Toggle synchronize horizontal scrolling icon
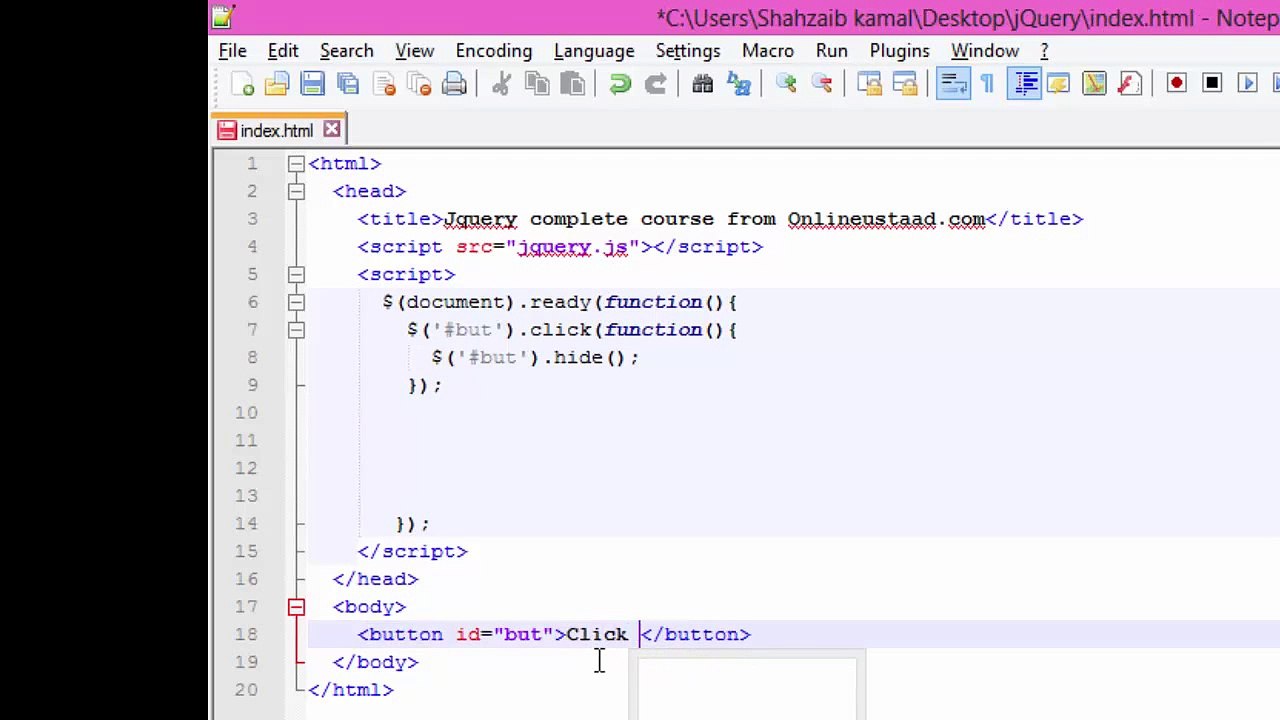This screenshot has height=720, width=1280. (905, 85)
